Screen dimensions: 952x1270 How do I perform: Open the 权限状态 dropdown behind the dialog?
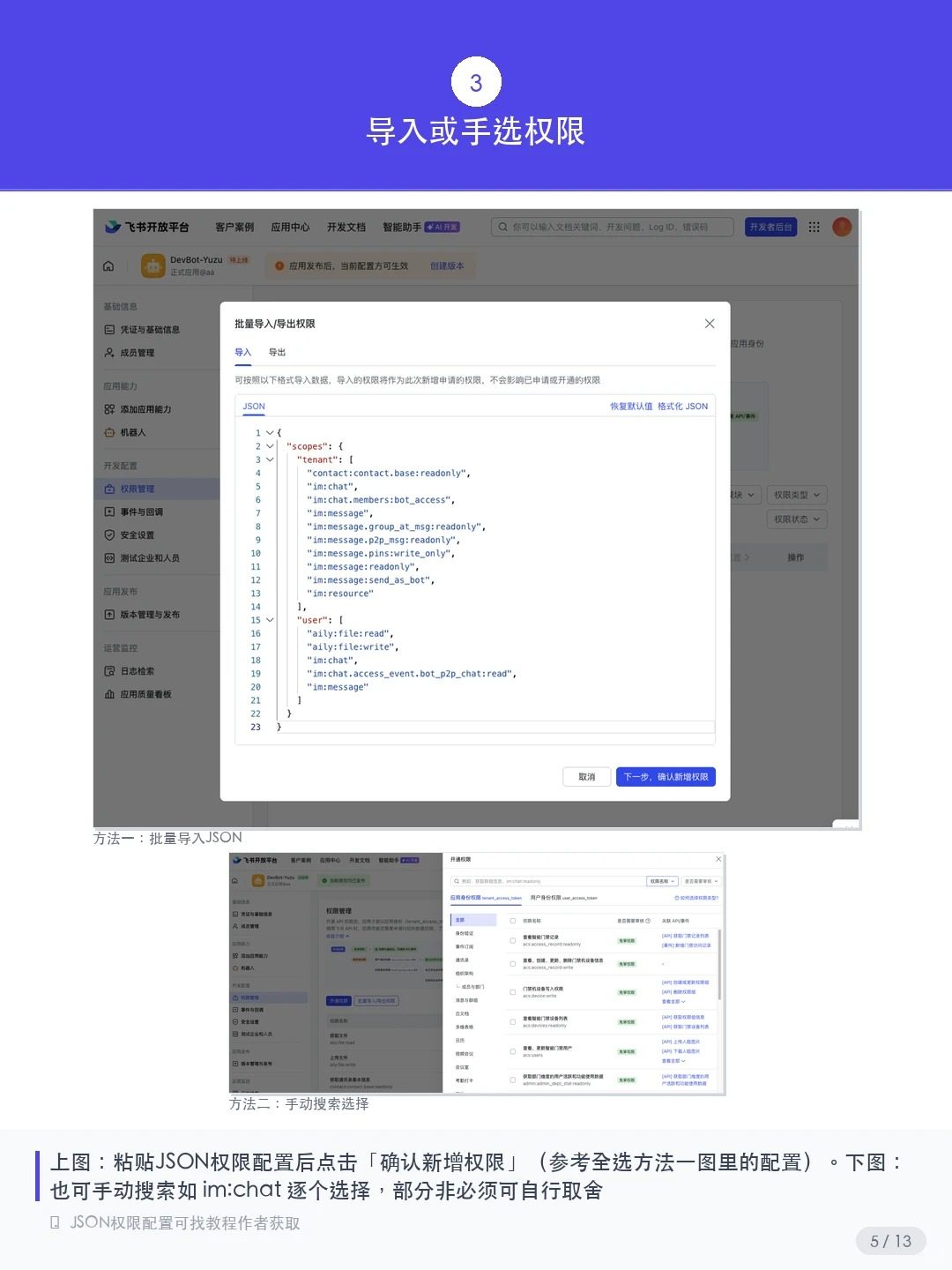[797, 519]
